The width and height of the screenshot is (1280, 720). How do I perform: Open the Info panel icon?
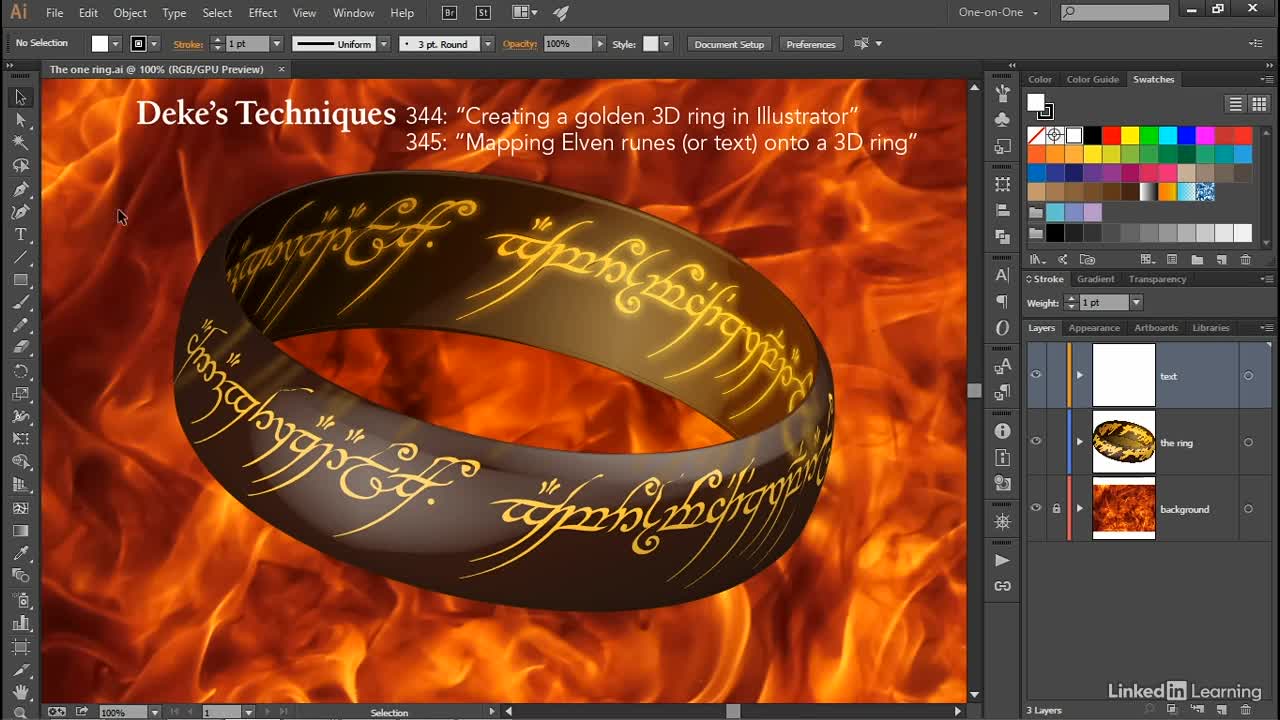point(1003,431)
